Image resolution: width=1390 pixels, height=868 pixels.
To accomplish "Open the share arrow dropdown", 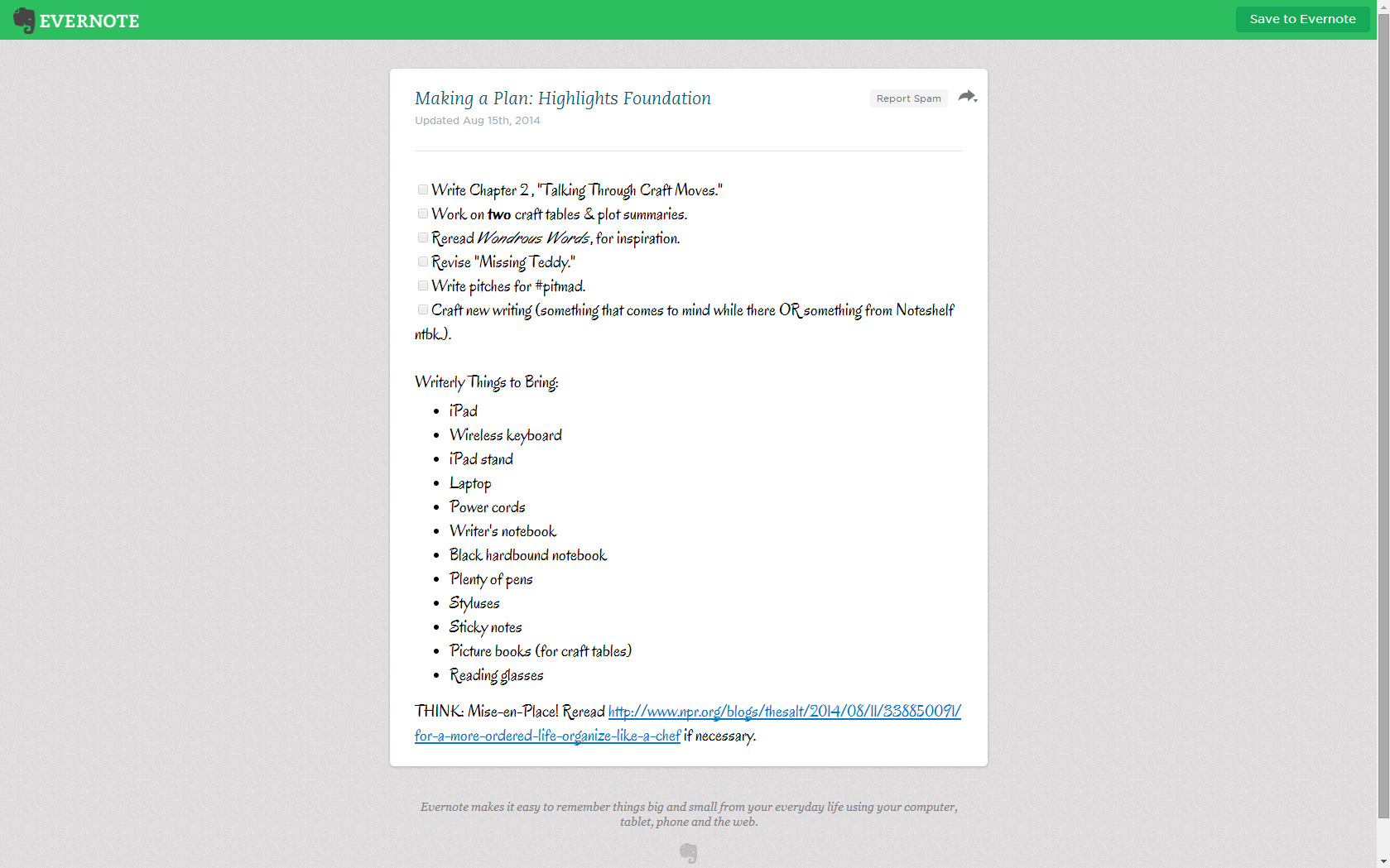I will point(967,97).
